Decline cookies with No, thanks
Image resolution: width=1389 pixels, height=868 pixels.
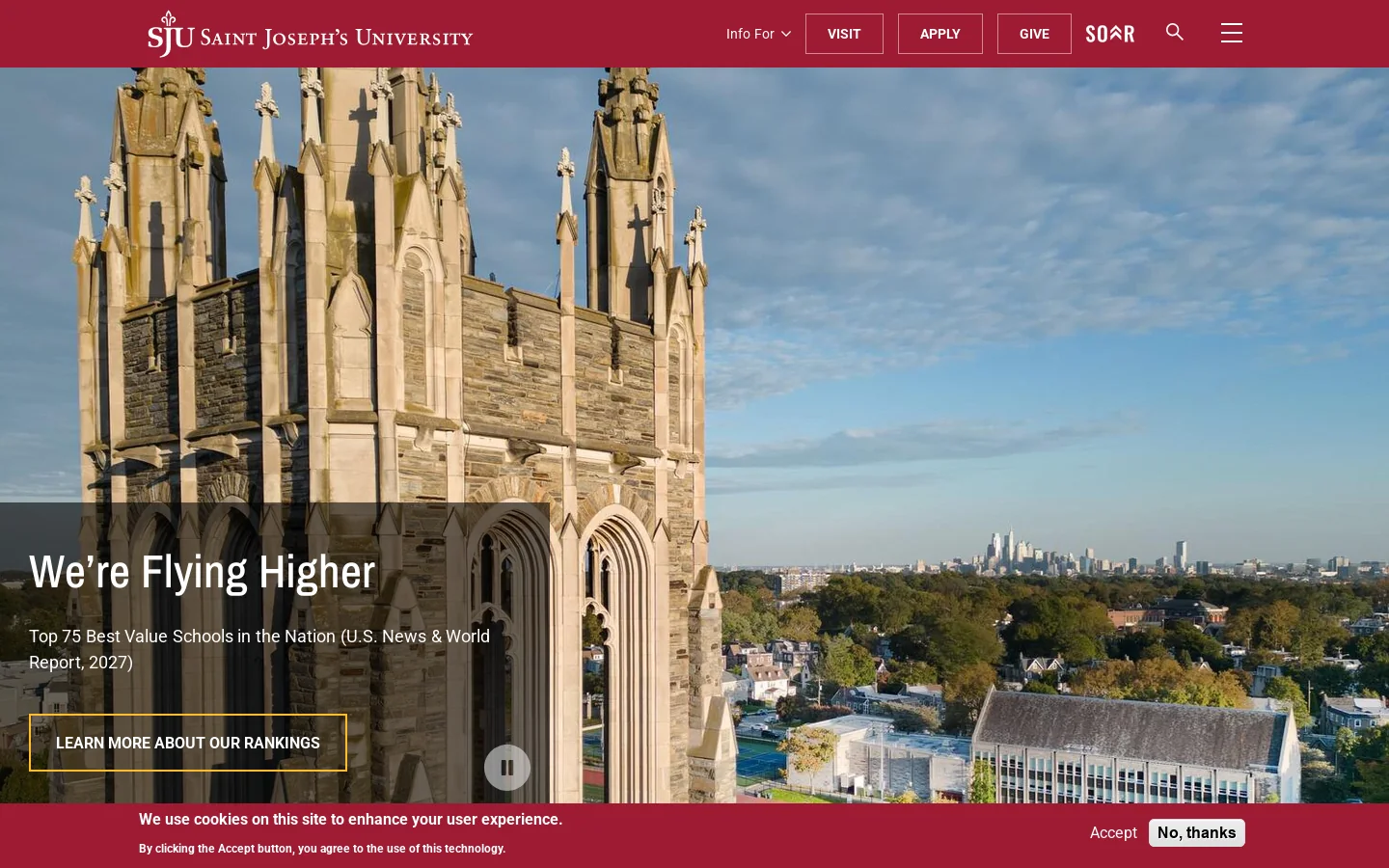[x=1197, y=832]
